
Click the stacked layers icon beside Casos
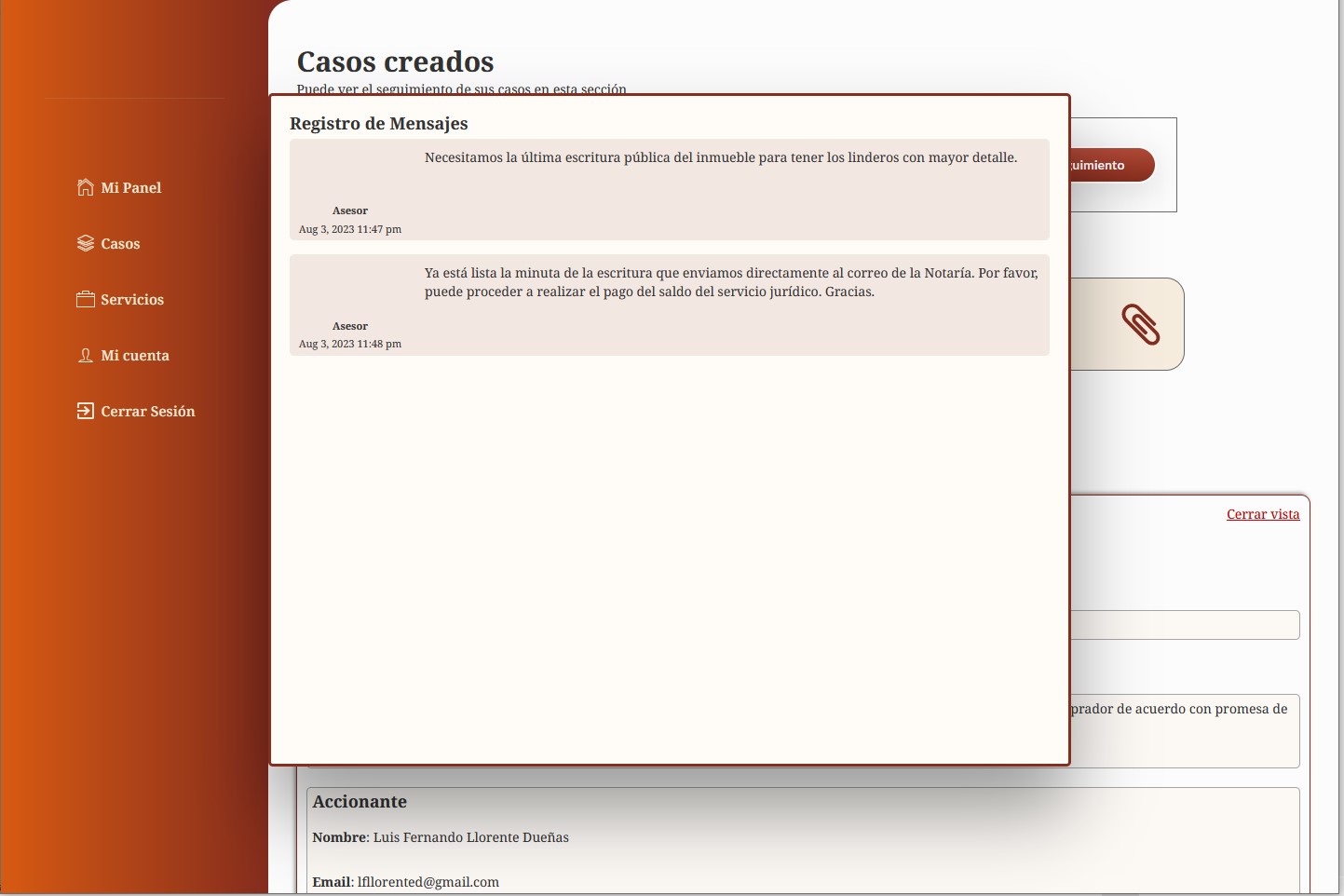[85, 243]
